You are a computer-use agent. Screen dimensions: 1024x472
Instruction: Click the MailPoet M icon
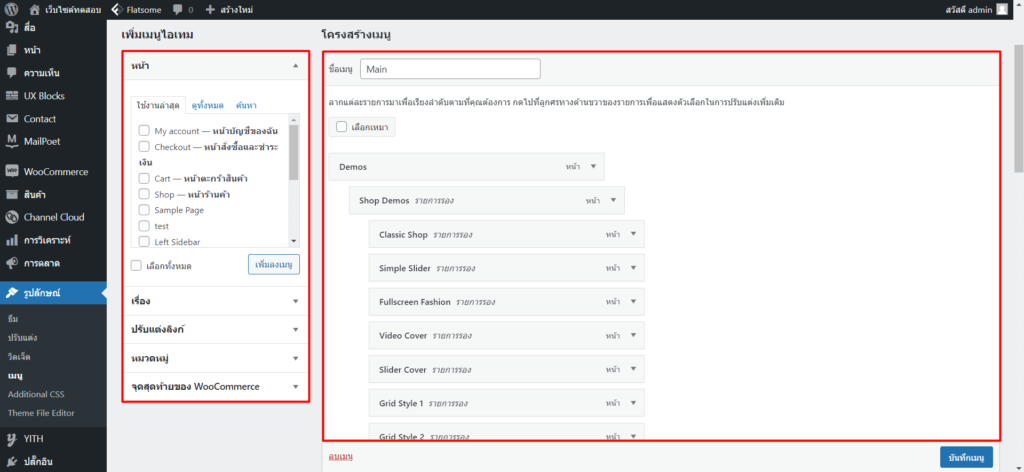click(11, 141)
